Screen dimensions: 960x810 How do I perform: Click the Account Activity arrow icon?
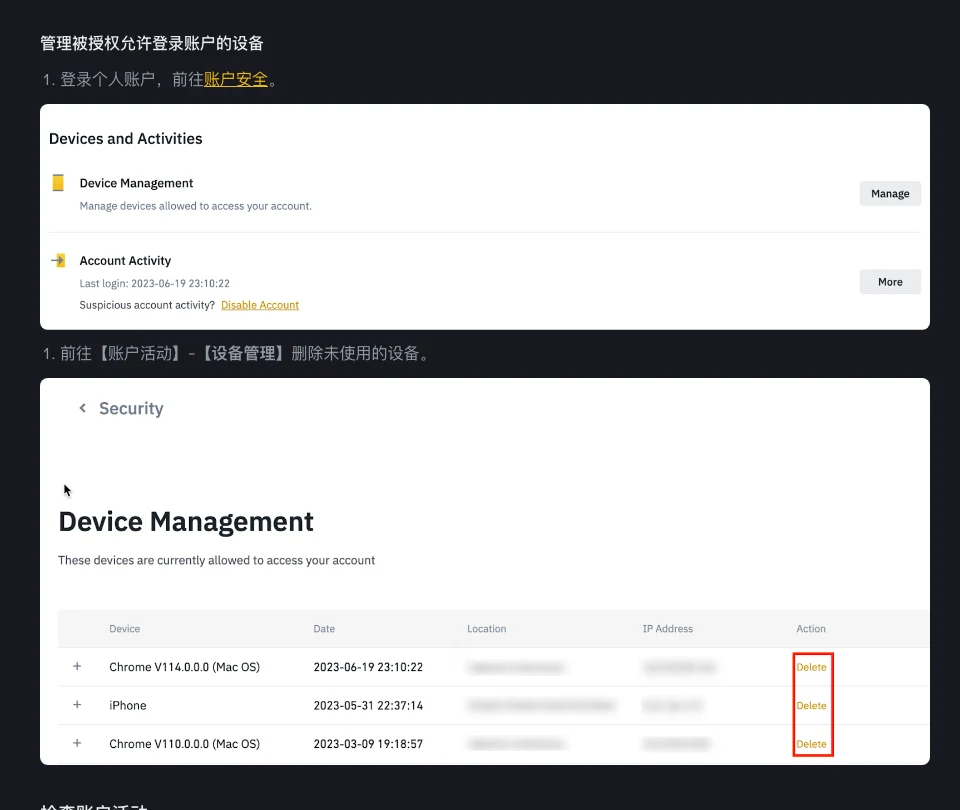click(58, 260)
